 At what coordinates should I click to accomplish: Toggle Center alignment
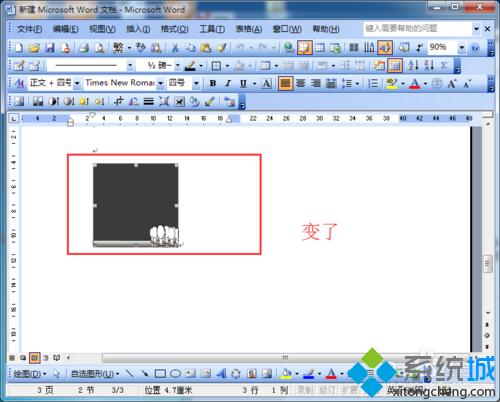coord(301,84)
